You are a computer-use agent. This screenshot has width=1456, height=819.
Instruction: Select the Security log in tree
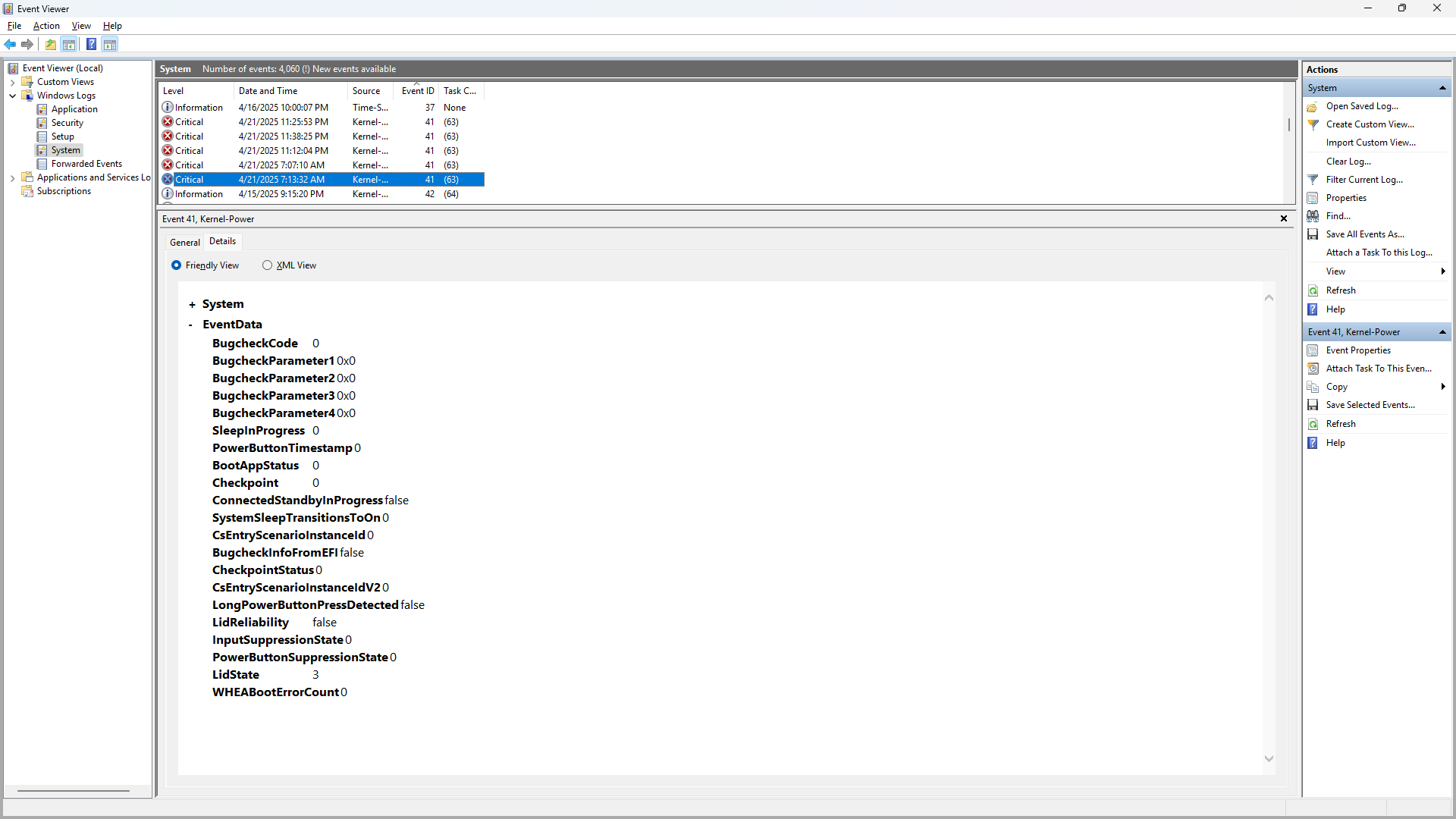click(x=67, y=123)
